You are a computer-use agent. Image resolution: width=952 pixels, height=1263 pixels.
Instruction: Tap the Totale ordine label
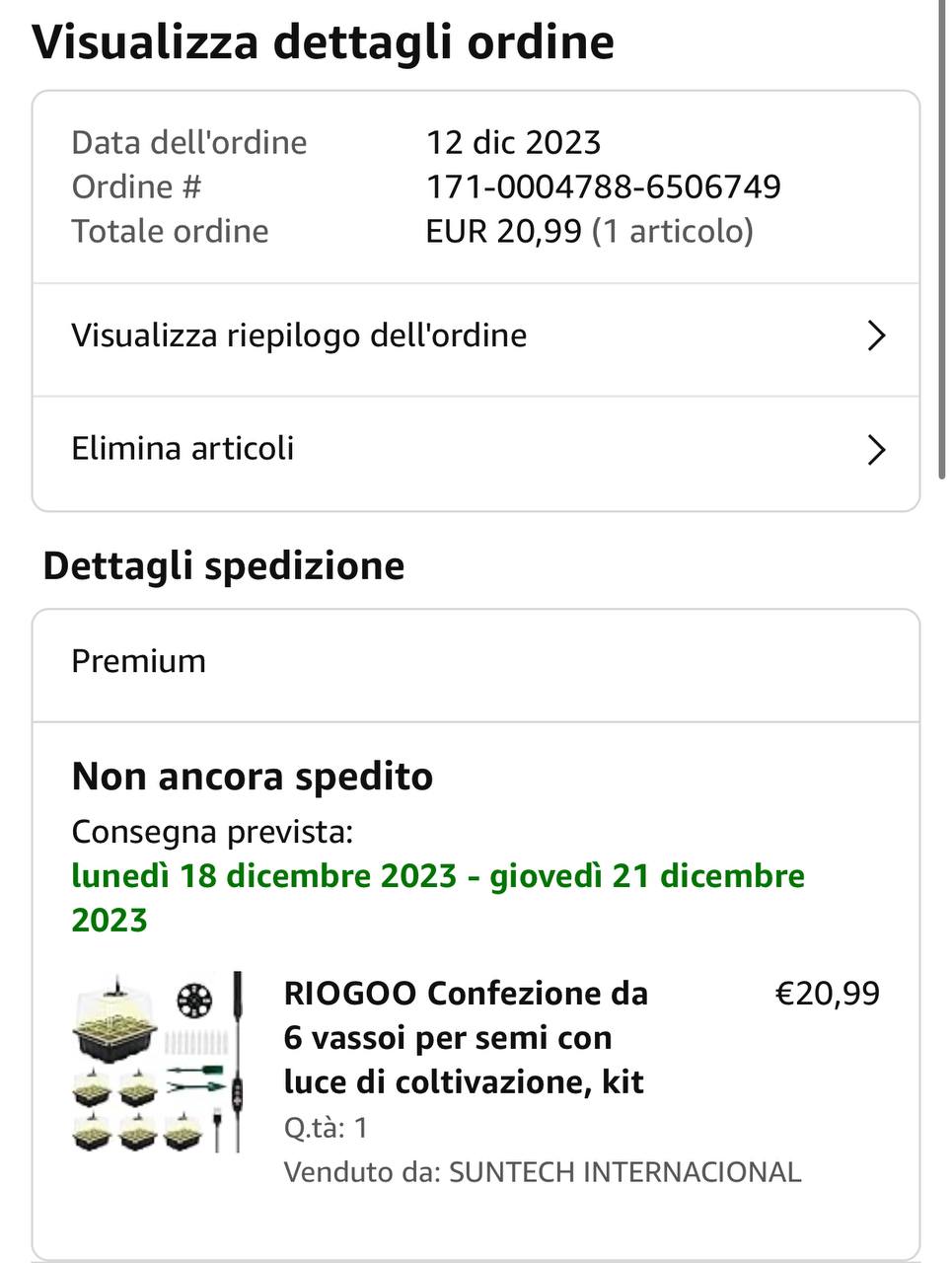click(170, 231)
